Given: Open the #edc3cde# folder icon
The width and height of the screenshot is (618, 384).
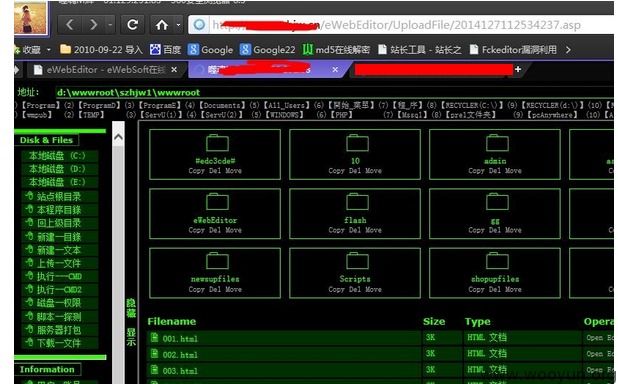Looking at the screenshot, I should (x=217, y=144).
